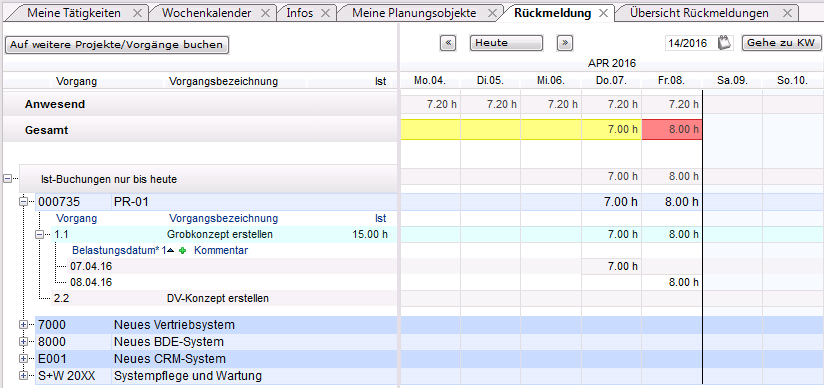Expand project E001 Neues CRM-System
The image size is (824, 388).
(23, 359)
